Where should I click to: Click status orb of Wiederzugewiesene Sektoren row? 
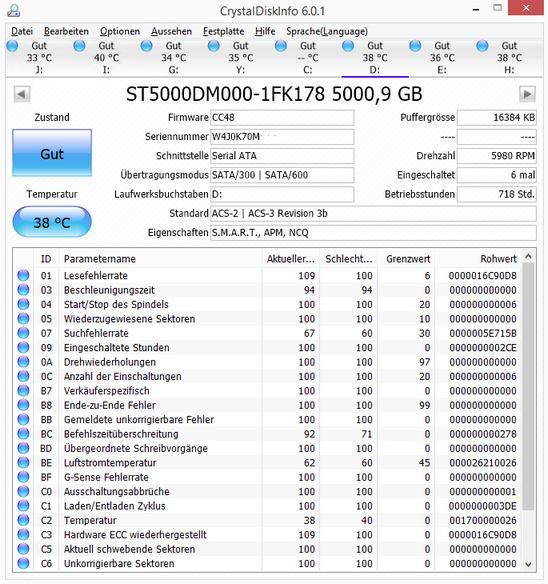[23, 319]
